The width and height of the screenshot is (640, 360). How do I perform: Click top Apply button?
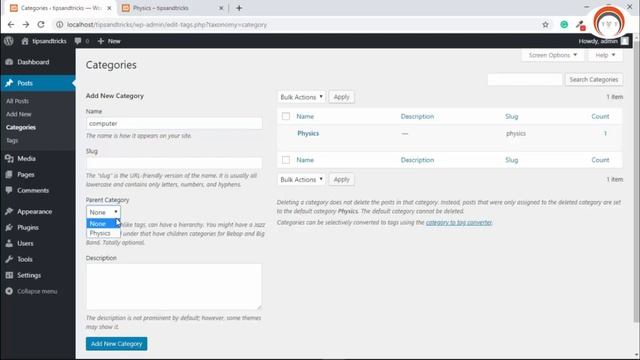pyautogui.click(x=342, y=97)
